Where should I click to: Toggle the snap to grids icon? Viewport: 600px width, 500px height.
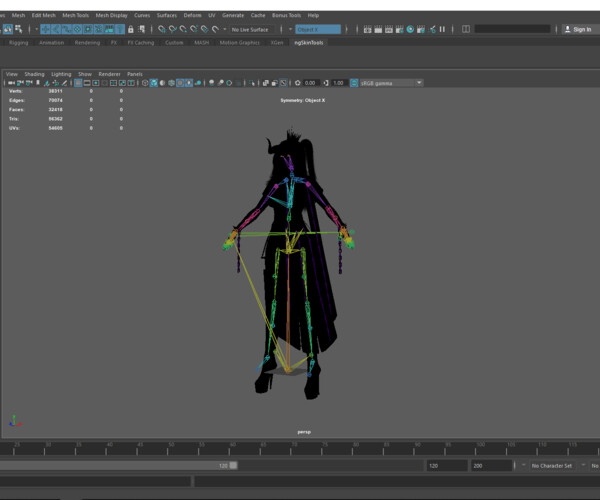pyautogui.click(x=162, y=29)
